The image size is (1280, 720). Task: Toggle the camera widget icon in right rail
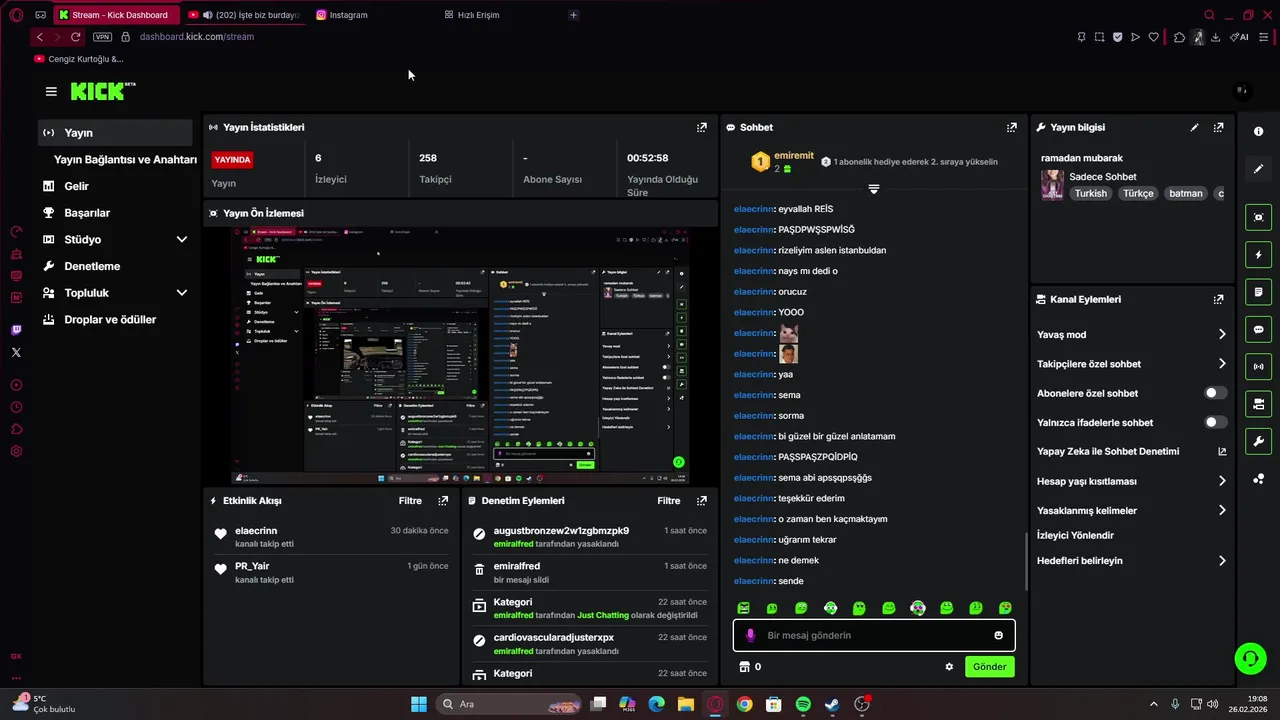pos(1258,404)
